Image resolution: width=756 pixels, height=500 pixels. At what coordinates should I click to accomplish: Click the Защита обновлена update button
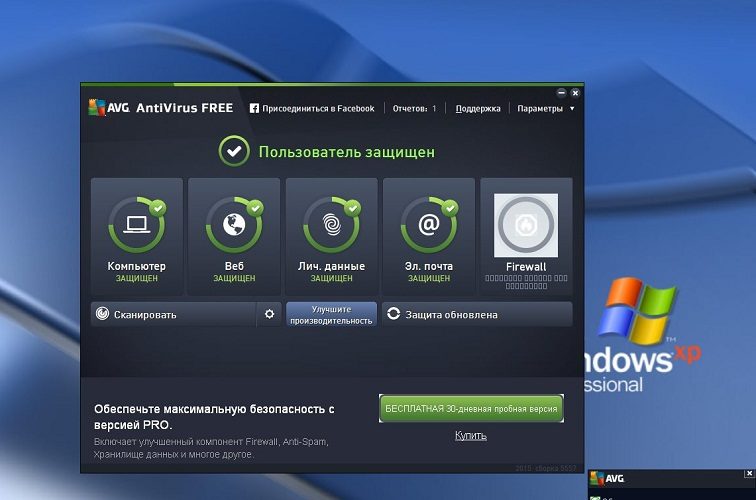tap(477, 314)
